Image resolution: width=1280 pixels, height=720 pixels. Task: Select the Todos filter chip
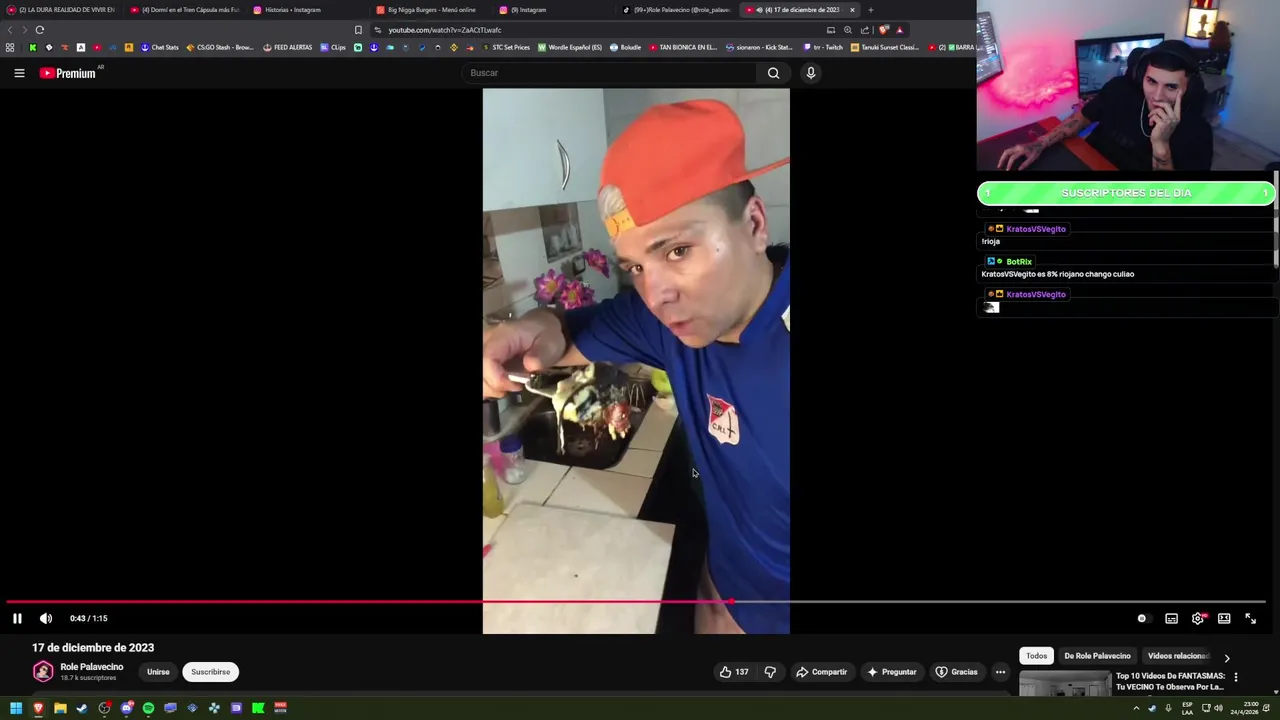(1036, 656)
